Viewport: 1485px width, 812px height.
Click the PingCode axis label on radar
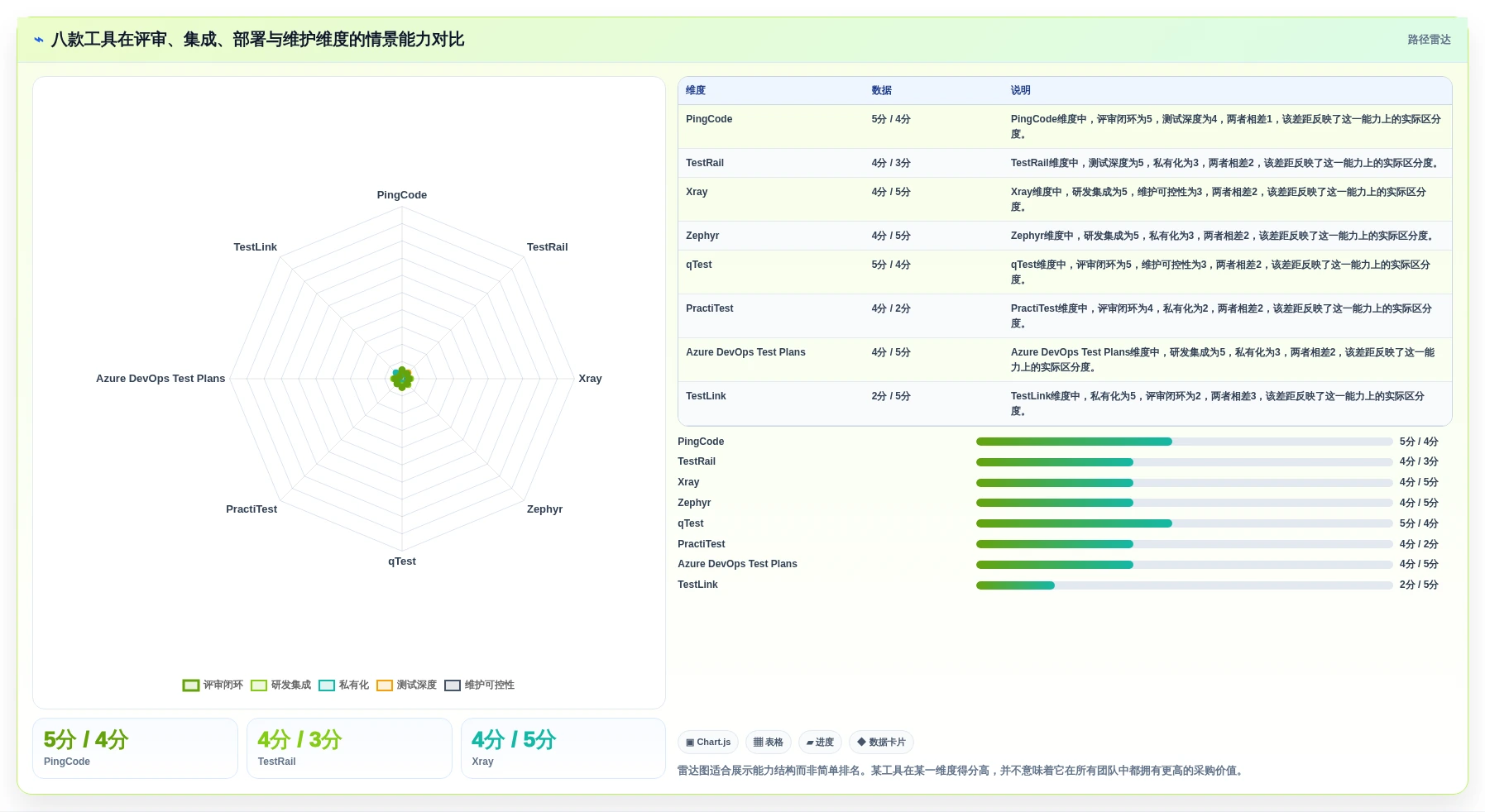pos(402,195)
